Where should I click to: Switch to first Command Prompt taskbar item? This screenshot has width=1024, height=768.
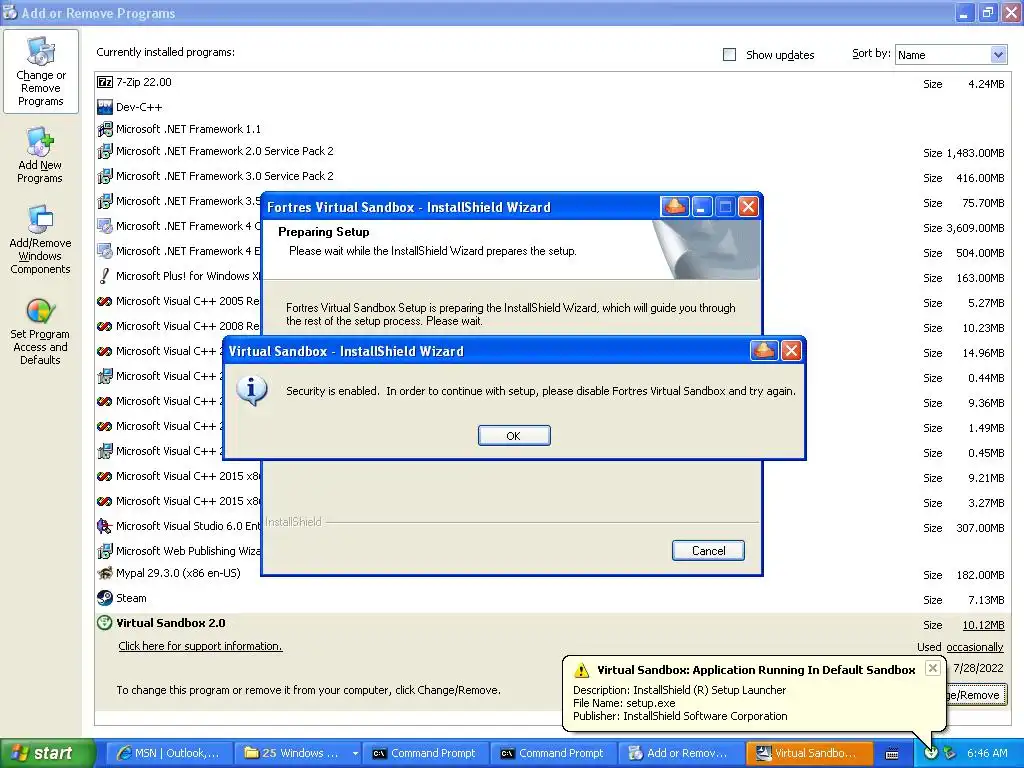click(425, 753)
